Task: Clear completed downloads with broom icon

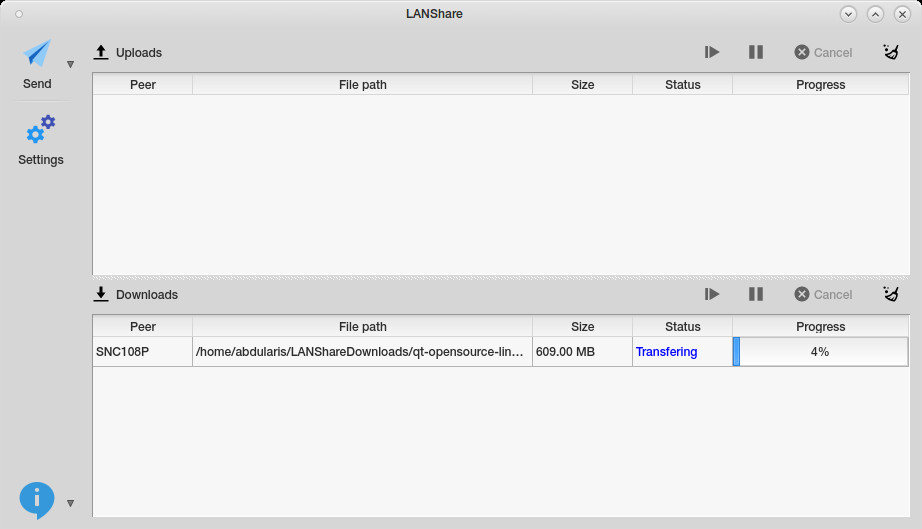Action: coord(891,294)
